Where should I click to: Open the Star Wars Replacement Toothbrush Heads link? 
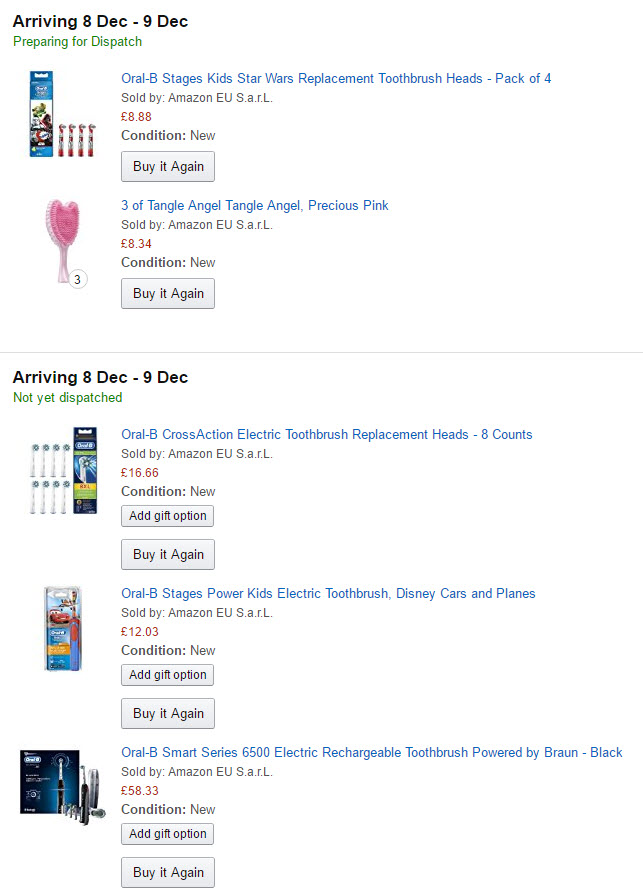point(336,78)
